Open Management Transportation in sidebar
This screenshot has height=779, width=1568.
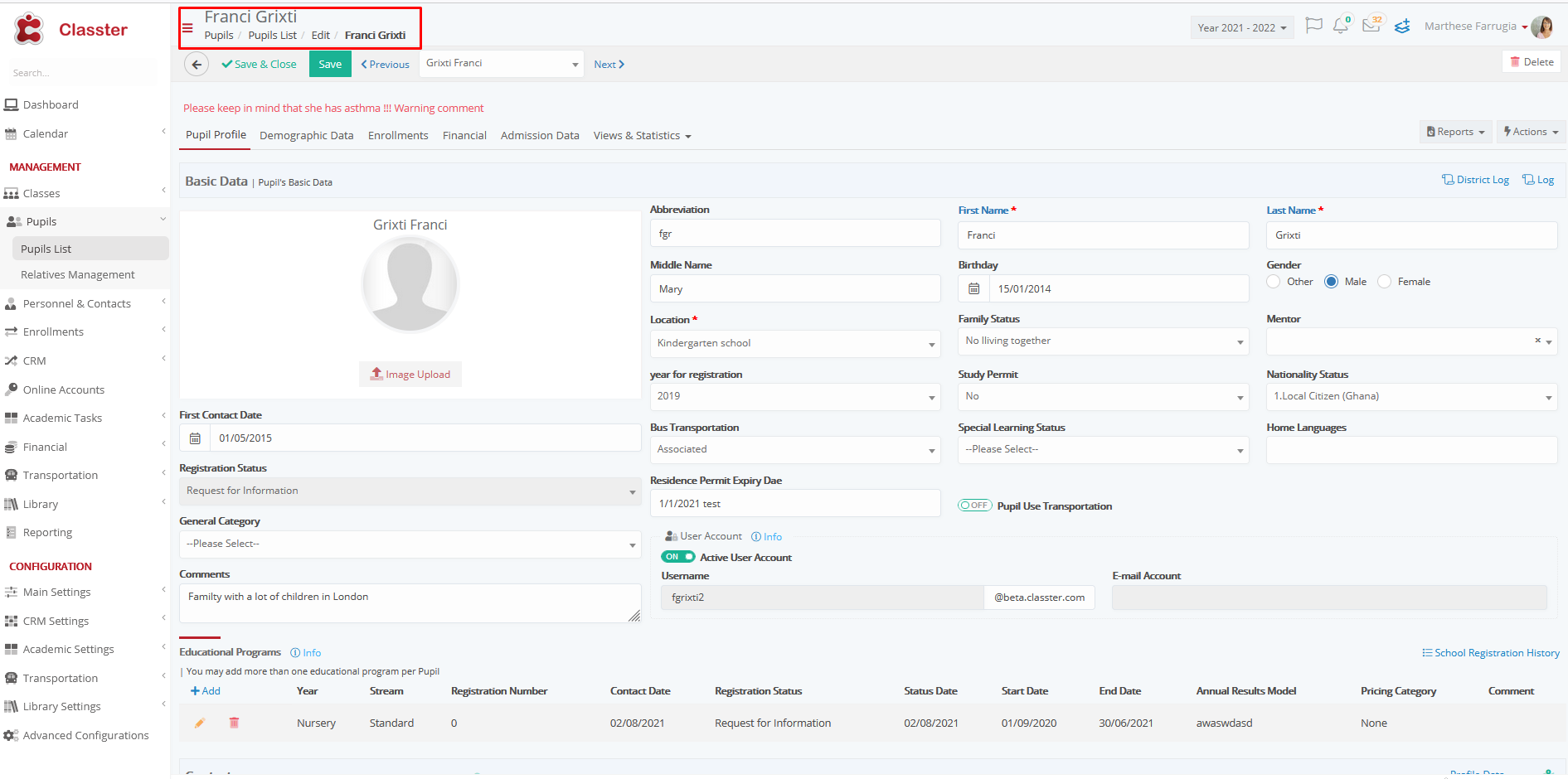60,475
